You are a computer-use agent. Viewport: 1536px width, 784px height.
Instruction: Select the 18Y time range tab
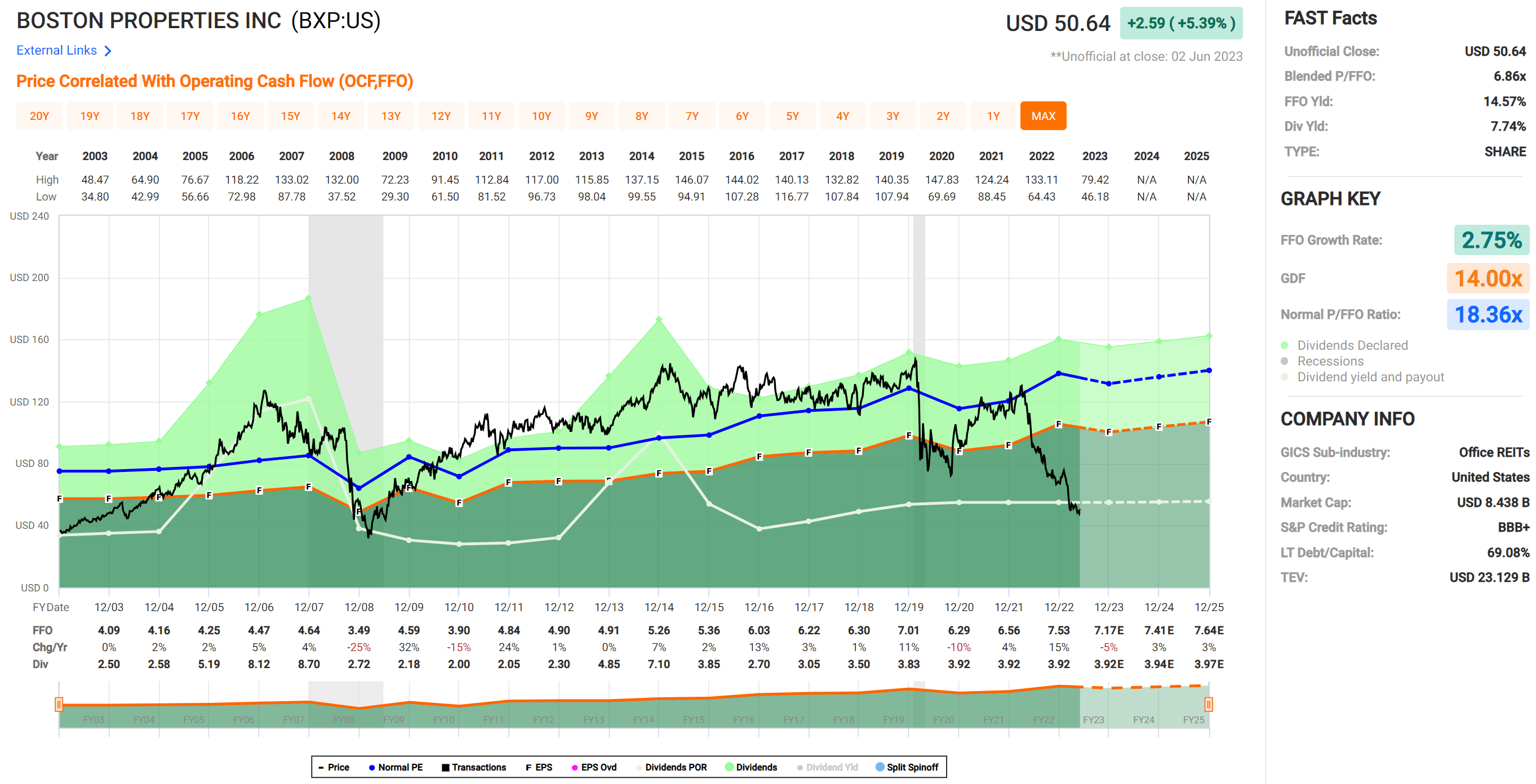pyautogui.click(x=140, y=115)
